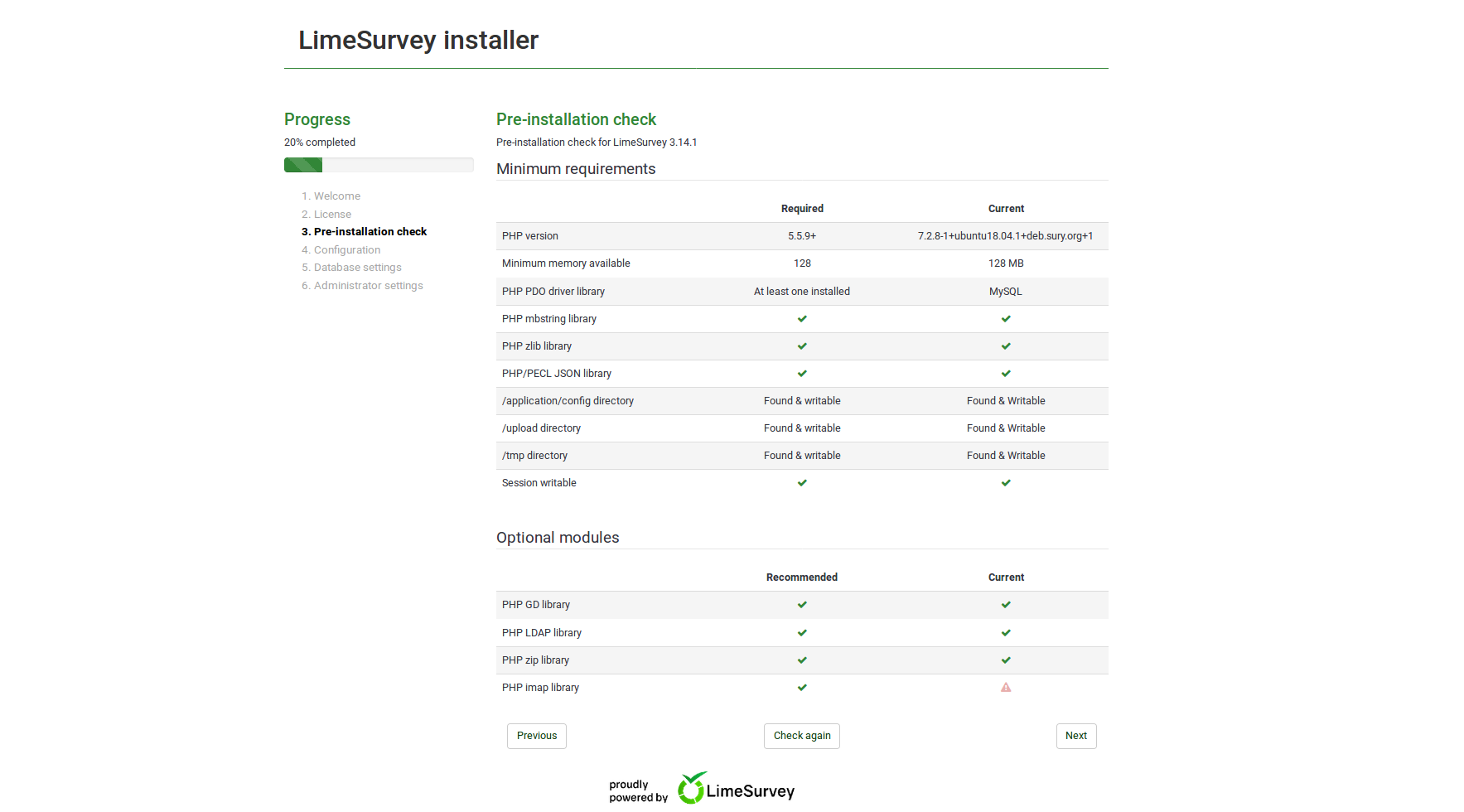Click PHP zip library Current checkmark
The width and height of the screenshot is (1464, 812).
[x=1006, y=660]
